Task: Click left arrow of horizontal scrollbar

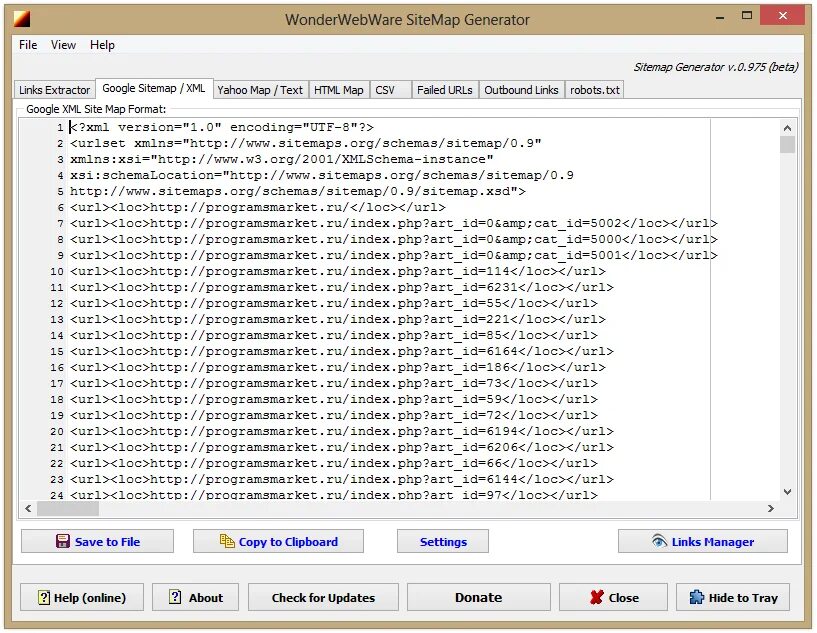Action: point(28,508)
